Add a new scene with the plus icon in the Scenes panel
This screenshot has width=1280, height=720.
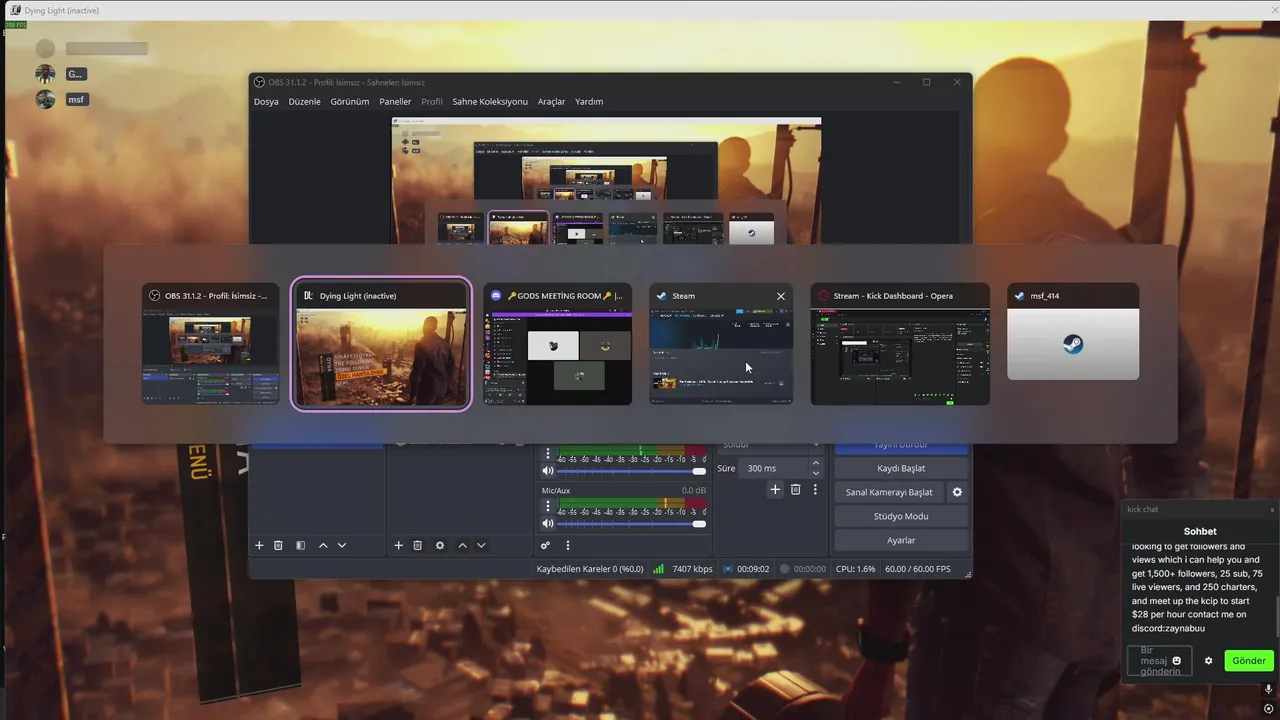pyautogui.click(x=259, y=545)
